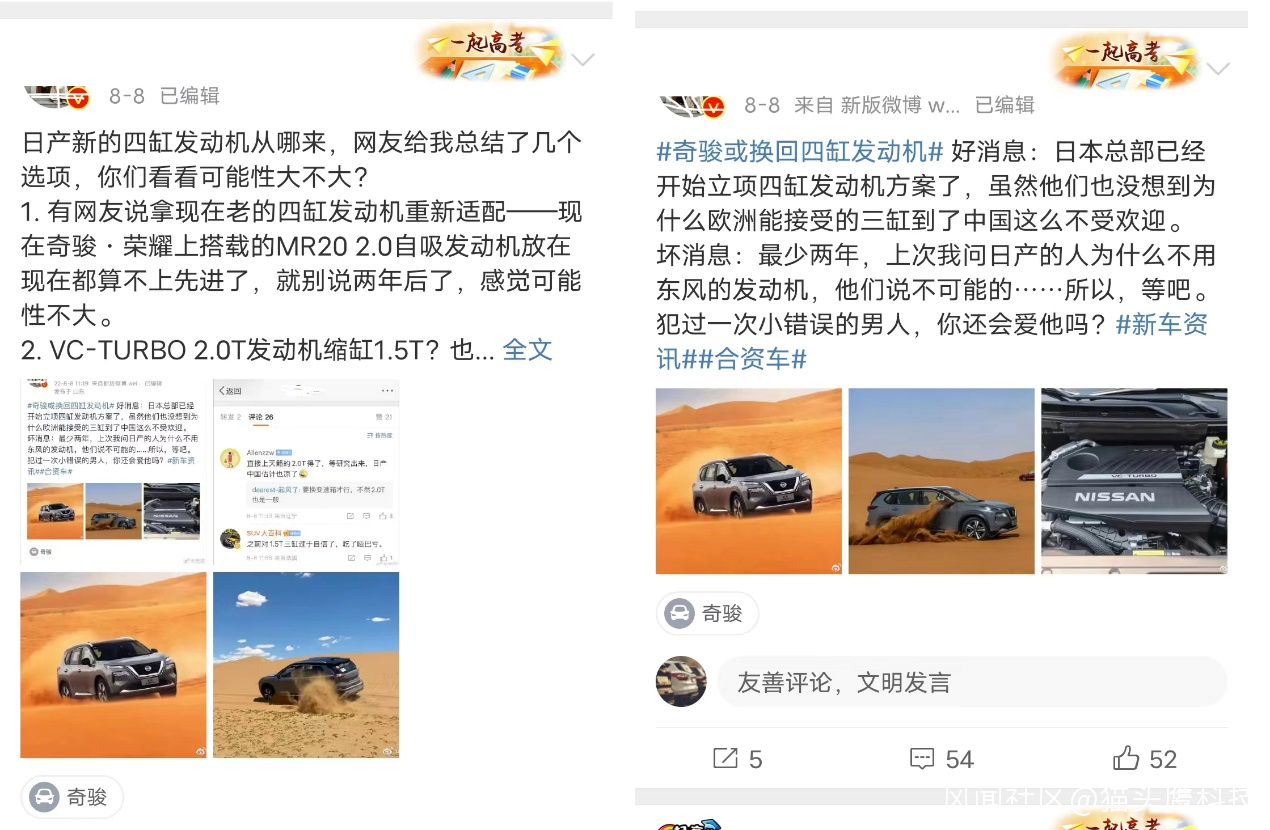Tap the 奇骏 tag under the left post

[x=72, y=797]
